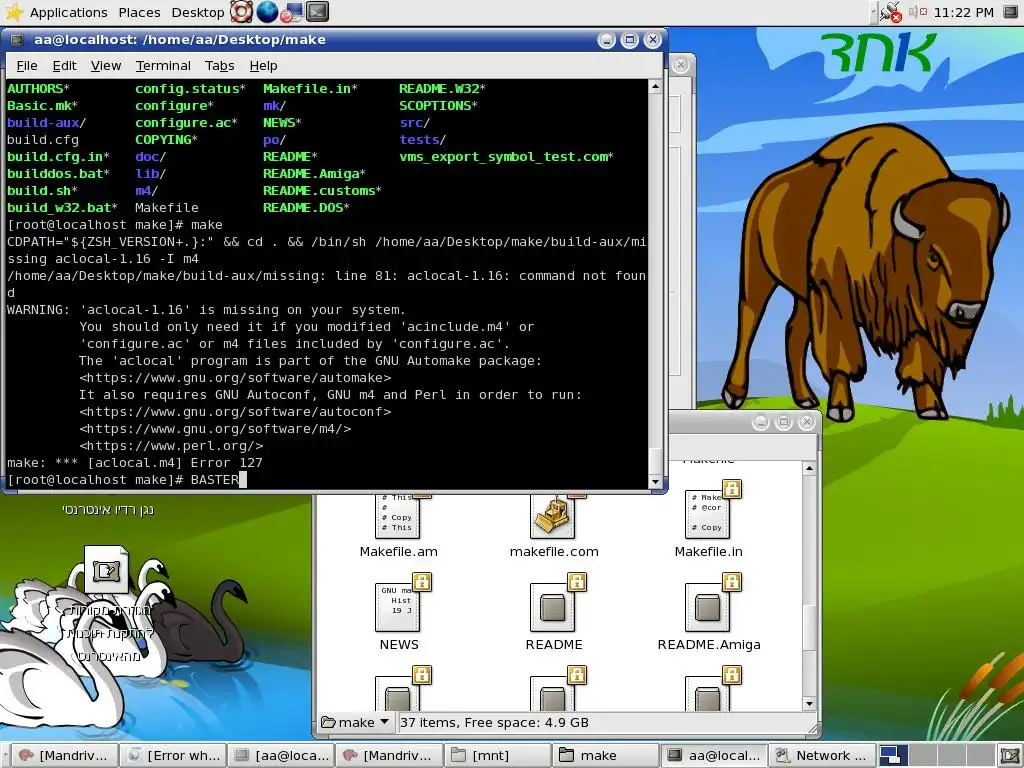
Task: Open the Places menu
Action: coord(139,12)
